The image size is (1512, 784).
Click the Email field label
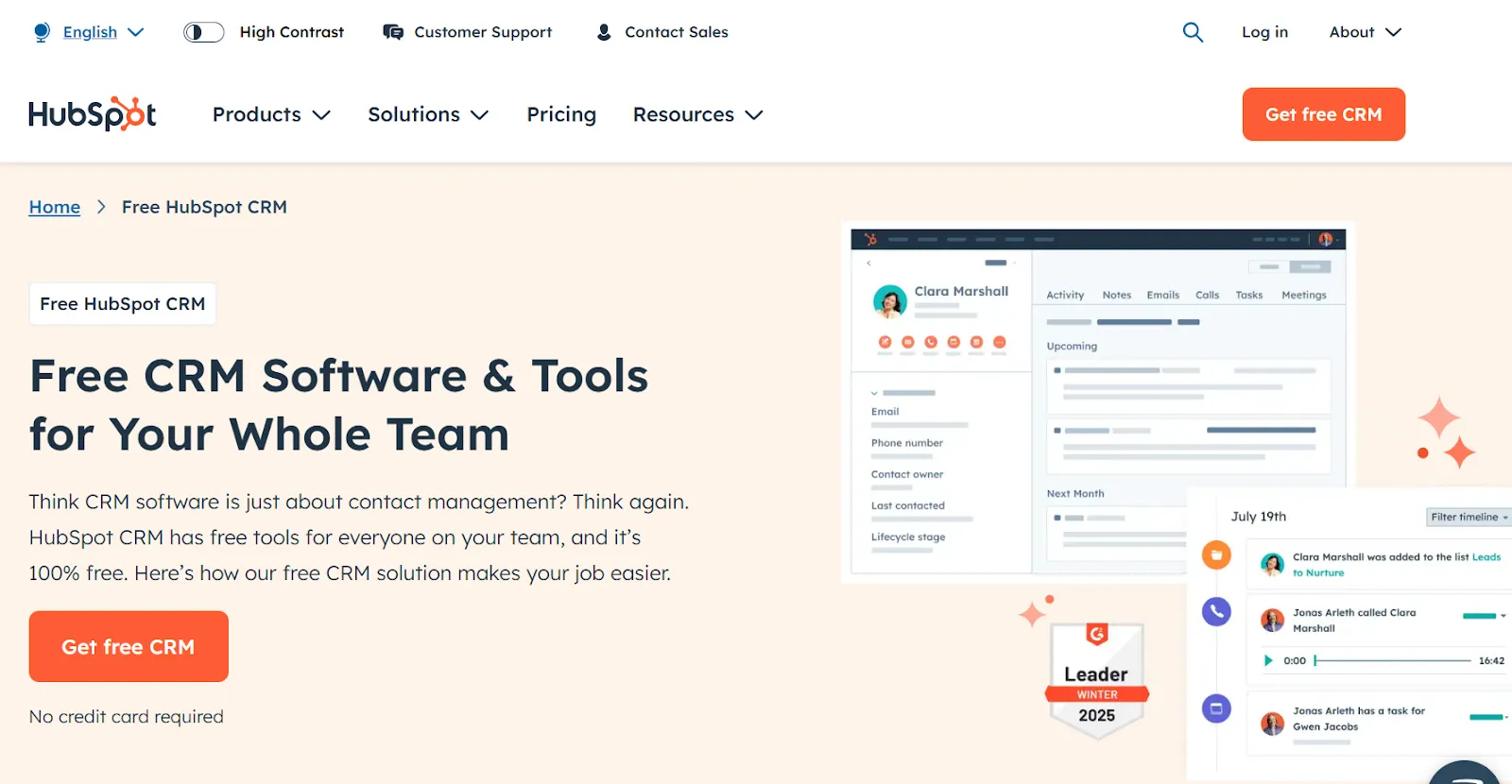pos(885,412)
